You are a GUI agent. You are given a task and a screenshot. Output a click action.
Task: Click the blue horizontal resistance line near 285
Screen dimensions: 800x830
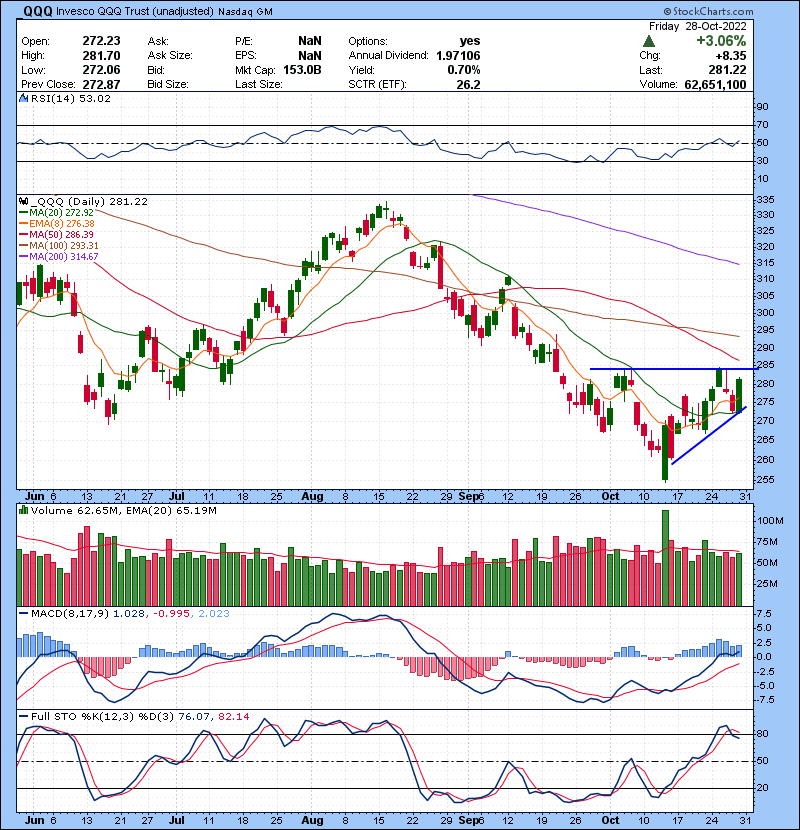(x=674, y=369)
